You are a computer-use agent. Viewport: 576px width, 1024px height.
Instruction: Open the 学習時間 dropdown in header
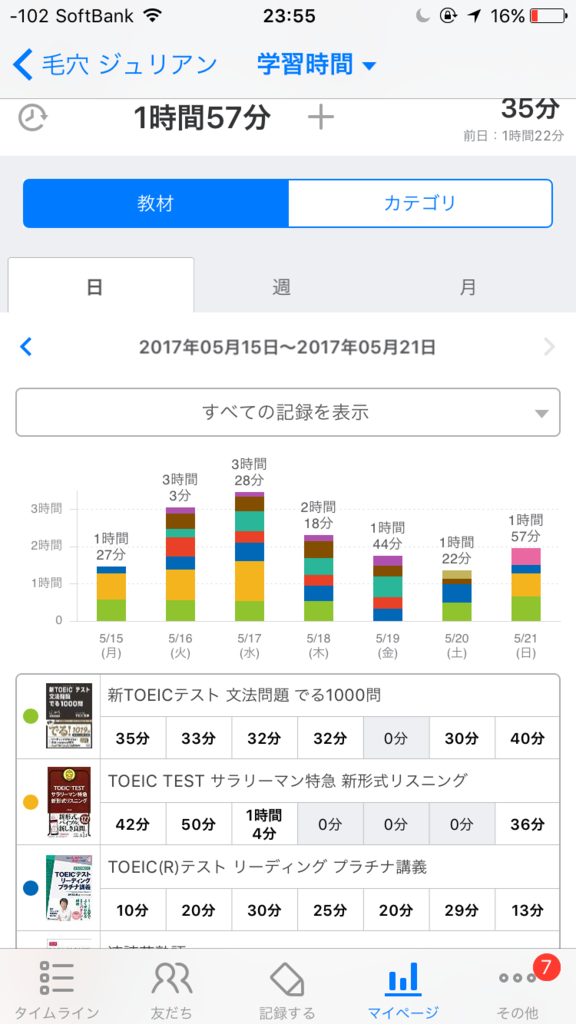pos(317,65)
